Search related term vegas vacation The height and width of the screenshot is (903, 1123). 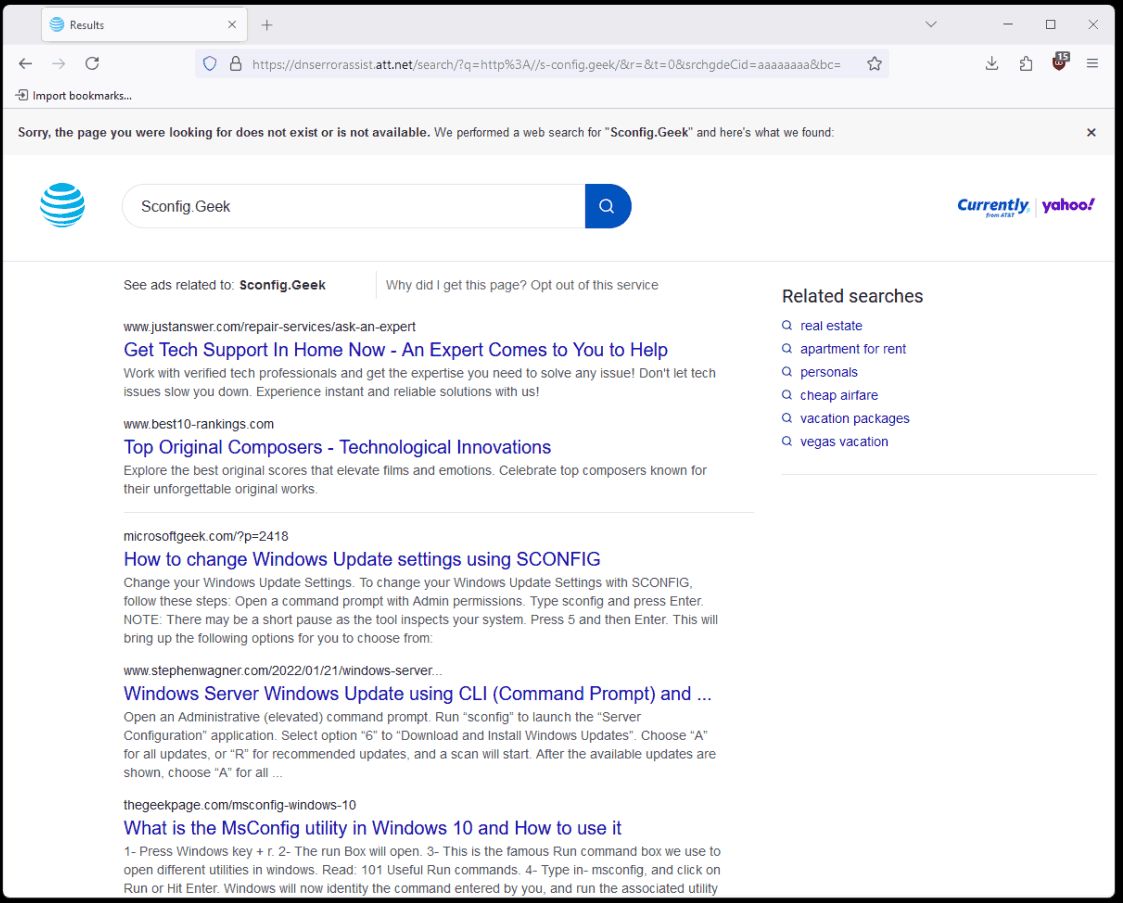(x=844, y=442)
